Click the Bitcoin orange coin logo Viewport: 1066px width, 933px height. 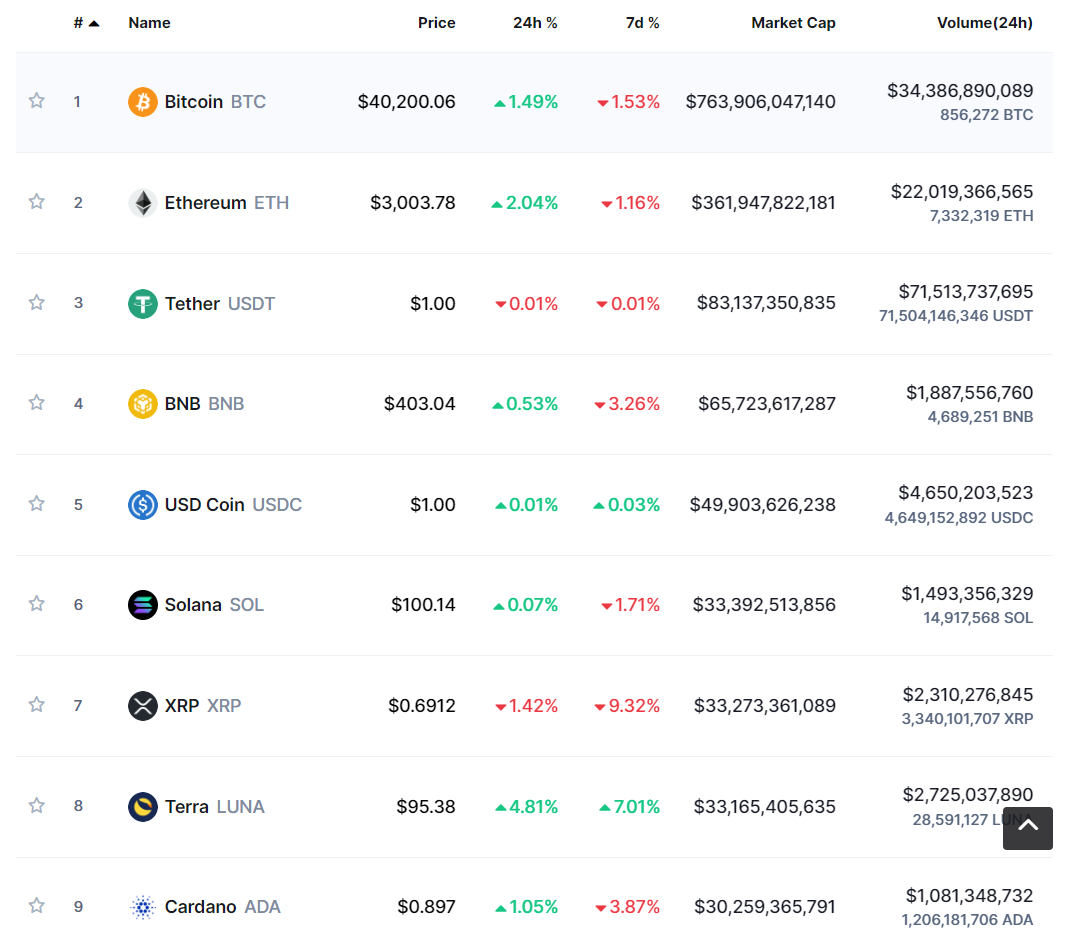pyautogui.click(x=143, y=102)
